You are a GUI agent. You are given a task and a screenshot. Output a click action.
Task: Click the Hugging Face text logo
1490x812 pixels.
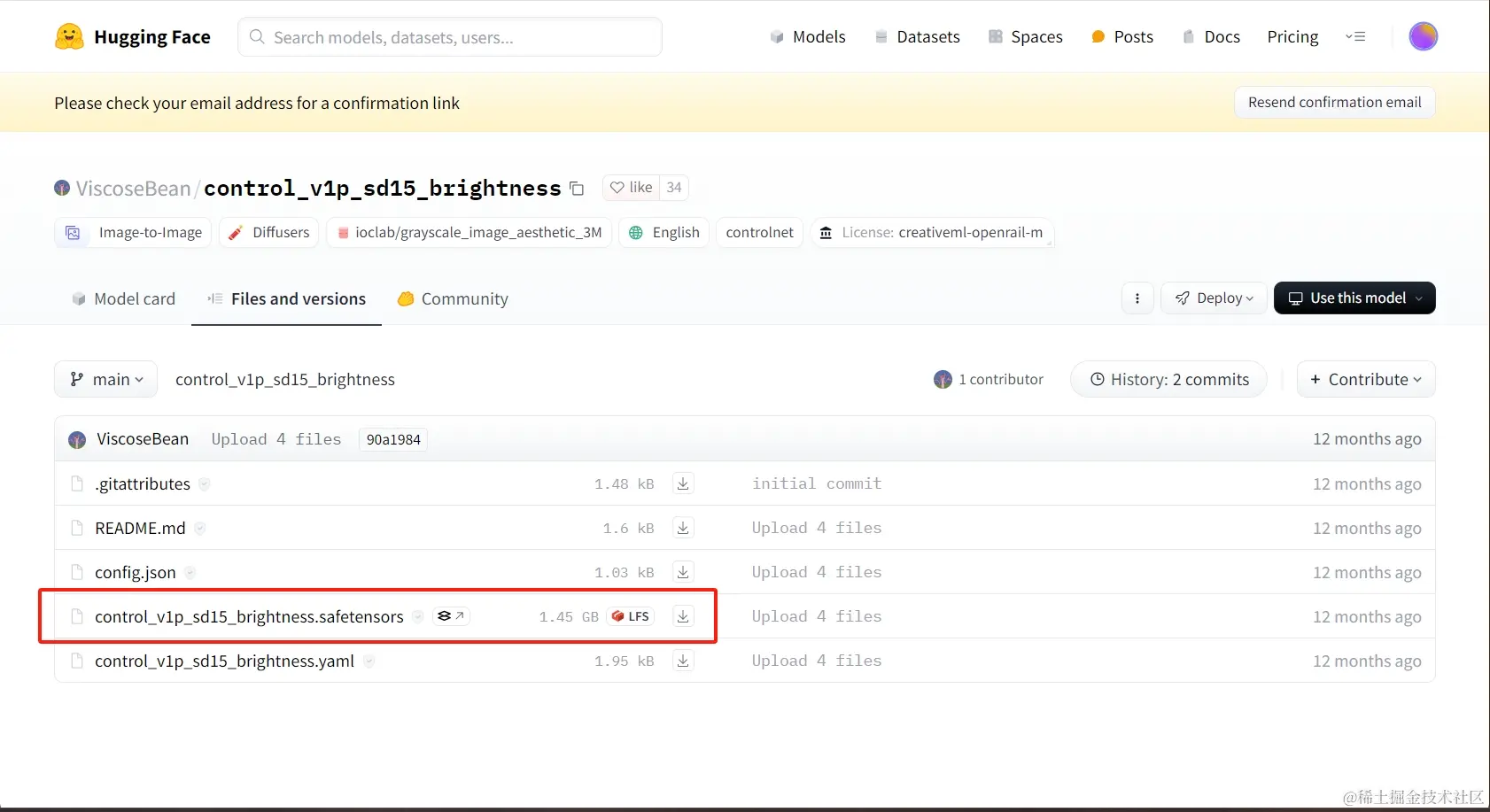[152, 37]
